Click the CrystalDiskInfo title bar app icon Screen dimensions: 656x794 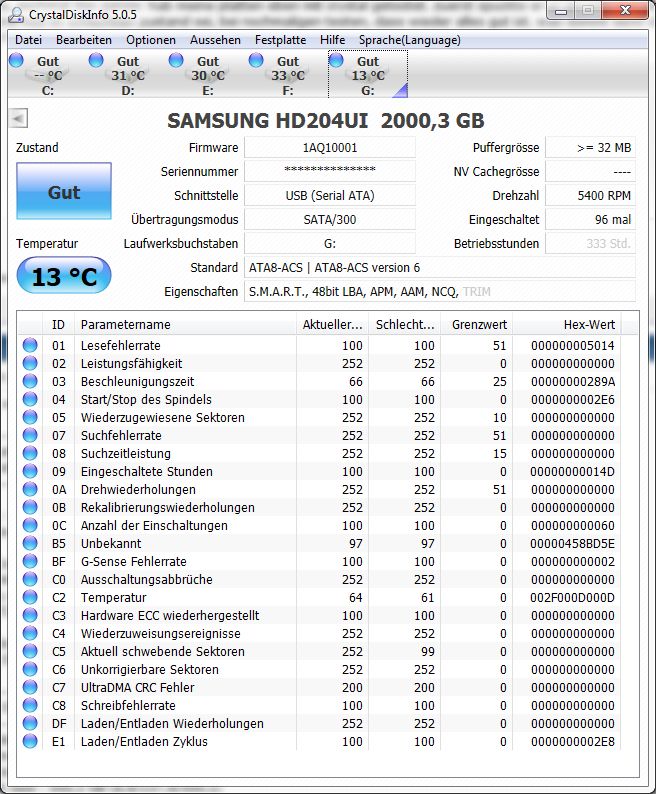pos(16,15)
